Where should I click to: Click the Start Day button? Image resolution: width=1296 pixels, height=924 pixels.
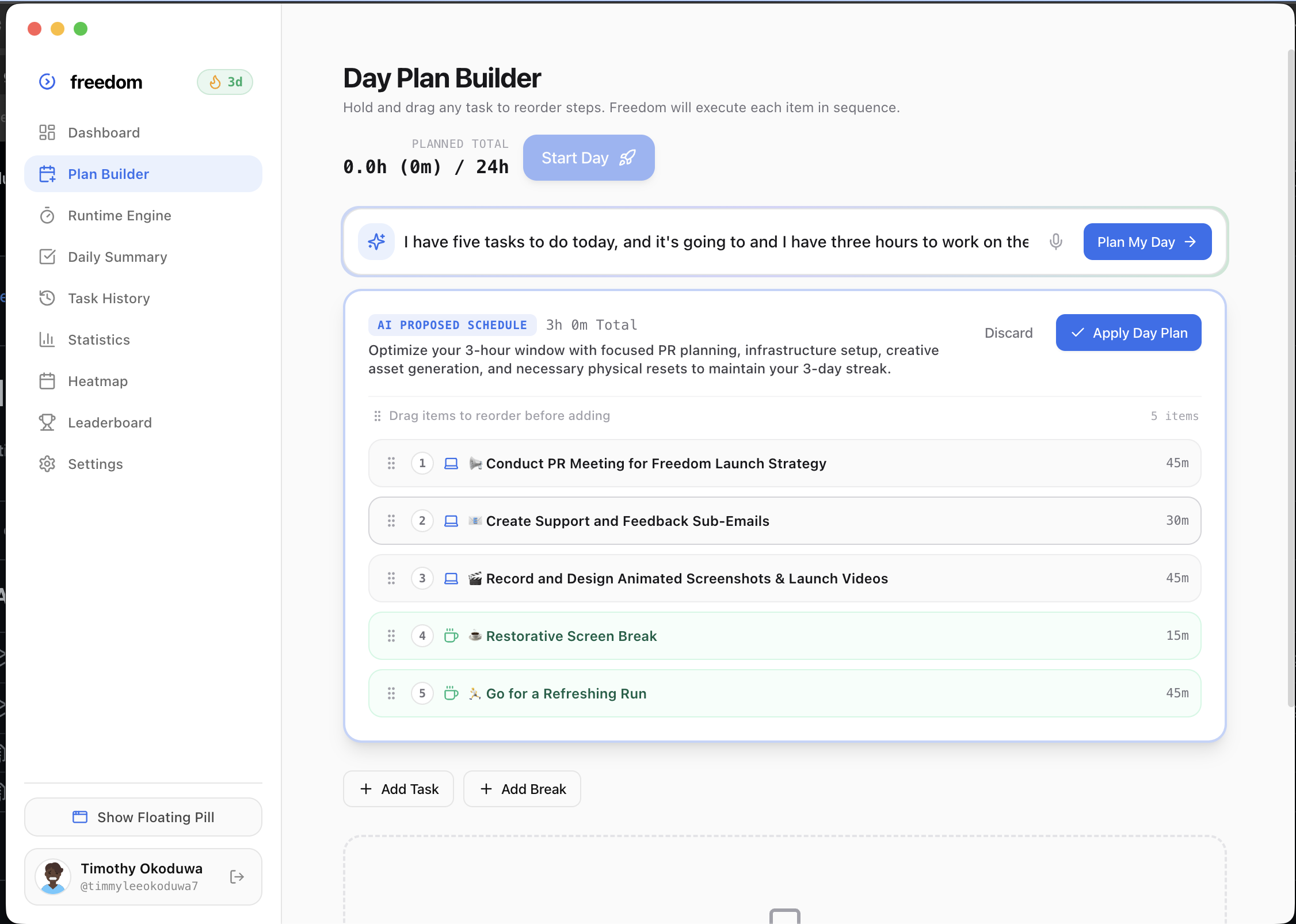tap(588, 158)
